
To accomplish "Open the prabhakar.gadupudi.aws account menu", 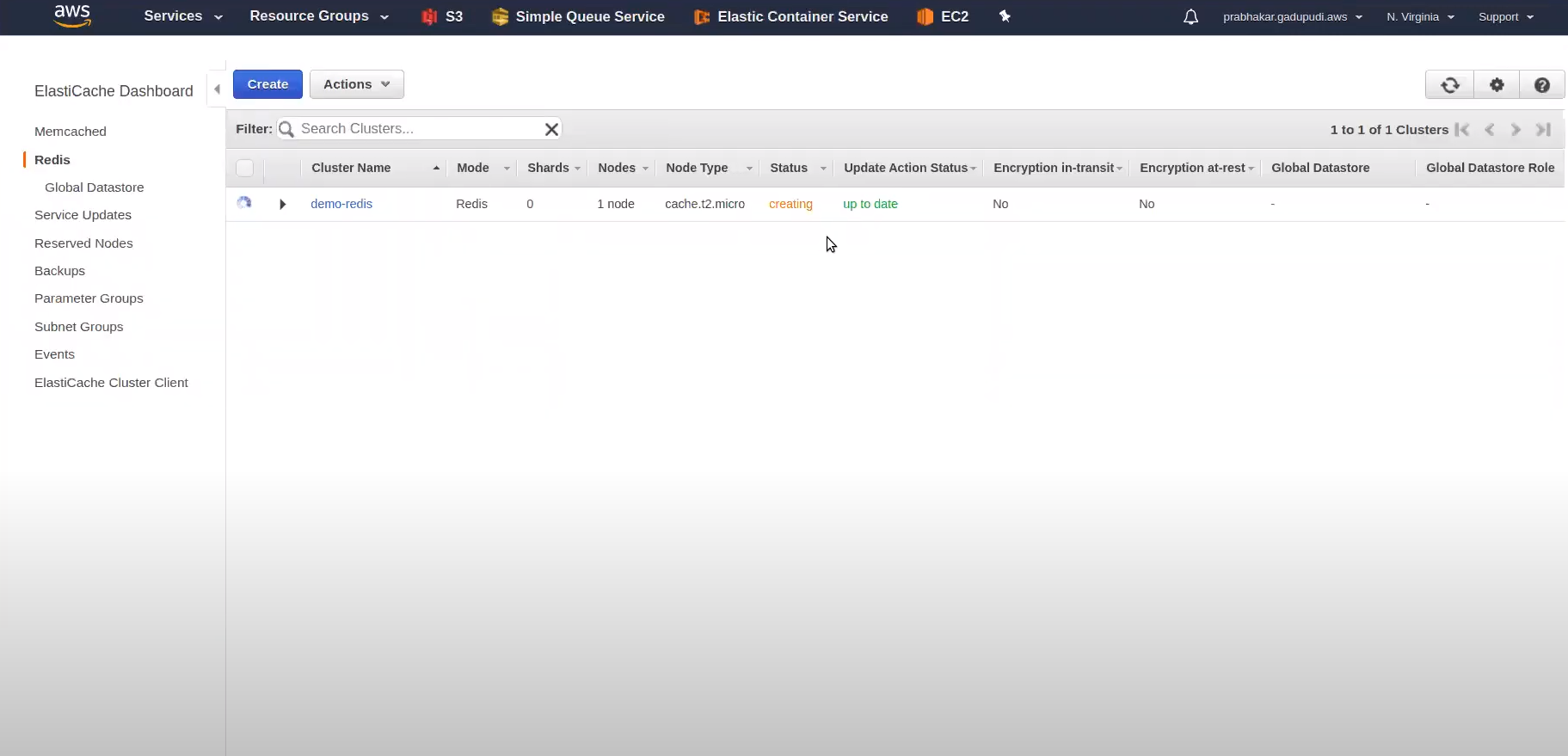I will tap(1293, 16).
